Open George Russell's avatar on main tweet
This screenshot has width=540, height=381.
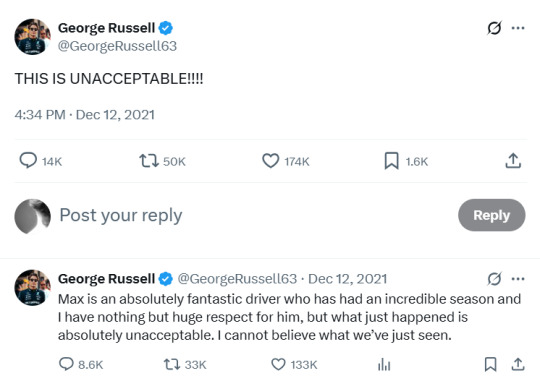[32, 37]
